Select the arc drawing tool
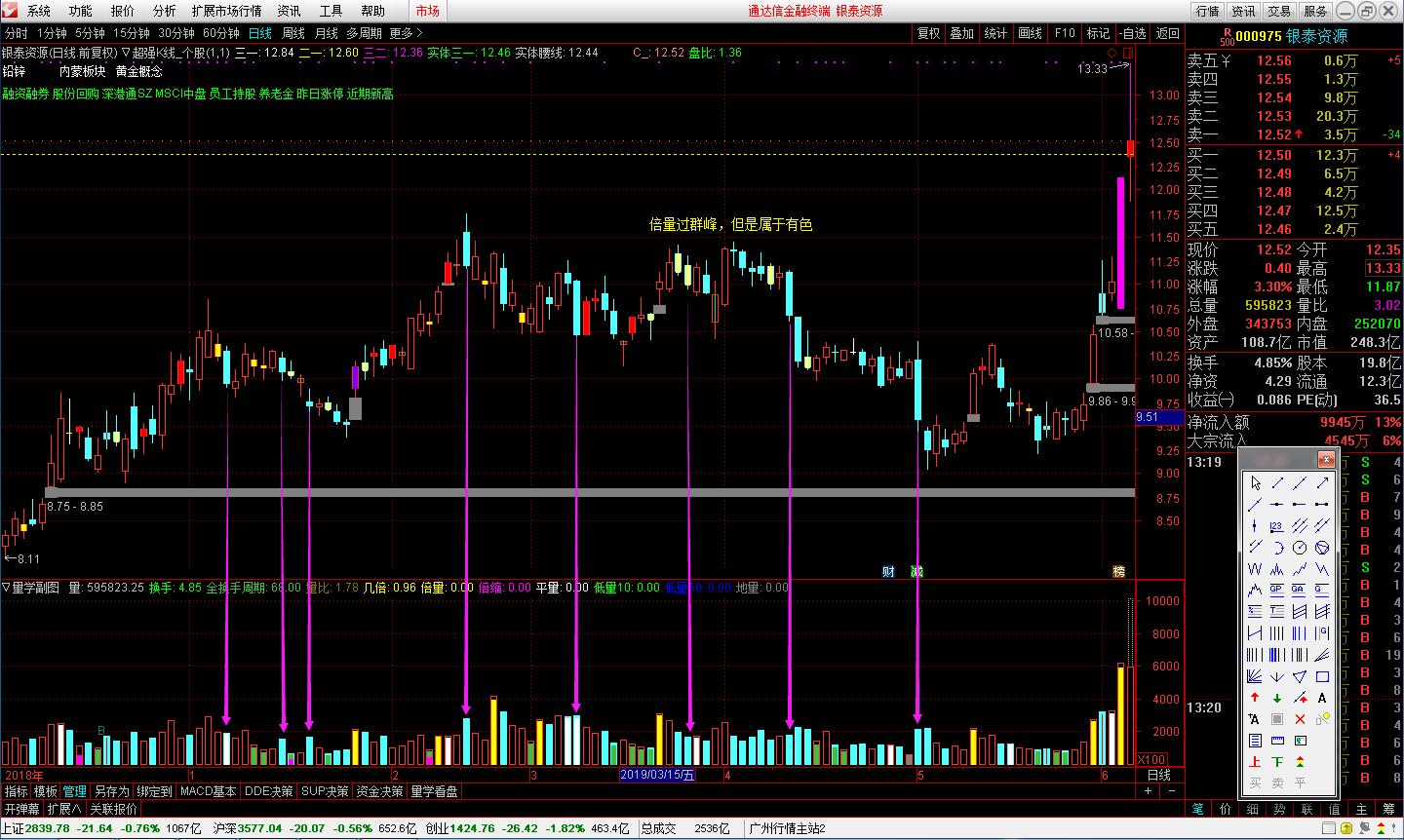The image size is (1404, 840). point(1277,548)
